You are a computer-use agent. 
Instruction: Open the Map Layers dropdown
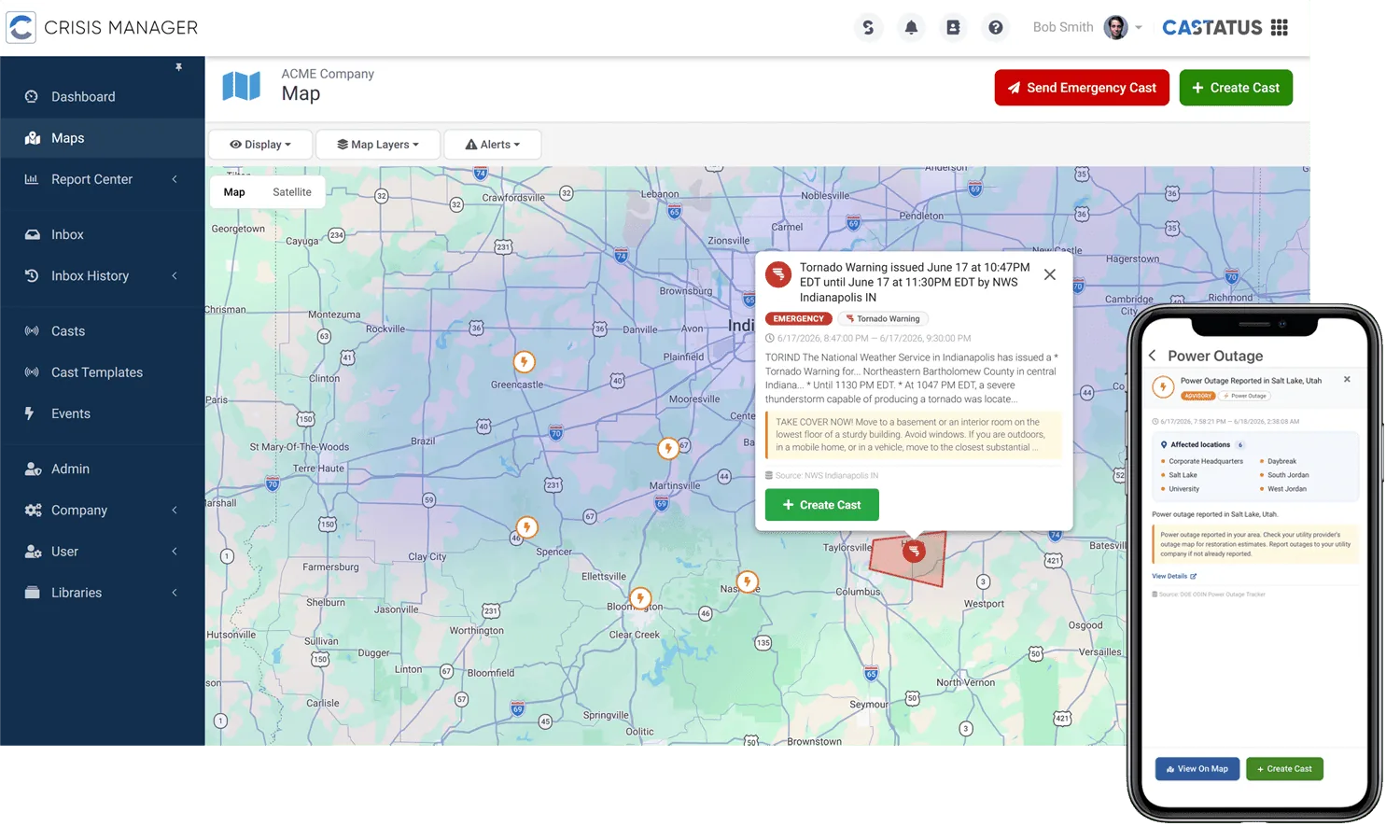pos(378,145)
